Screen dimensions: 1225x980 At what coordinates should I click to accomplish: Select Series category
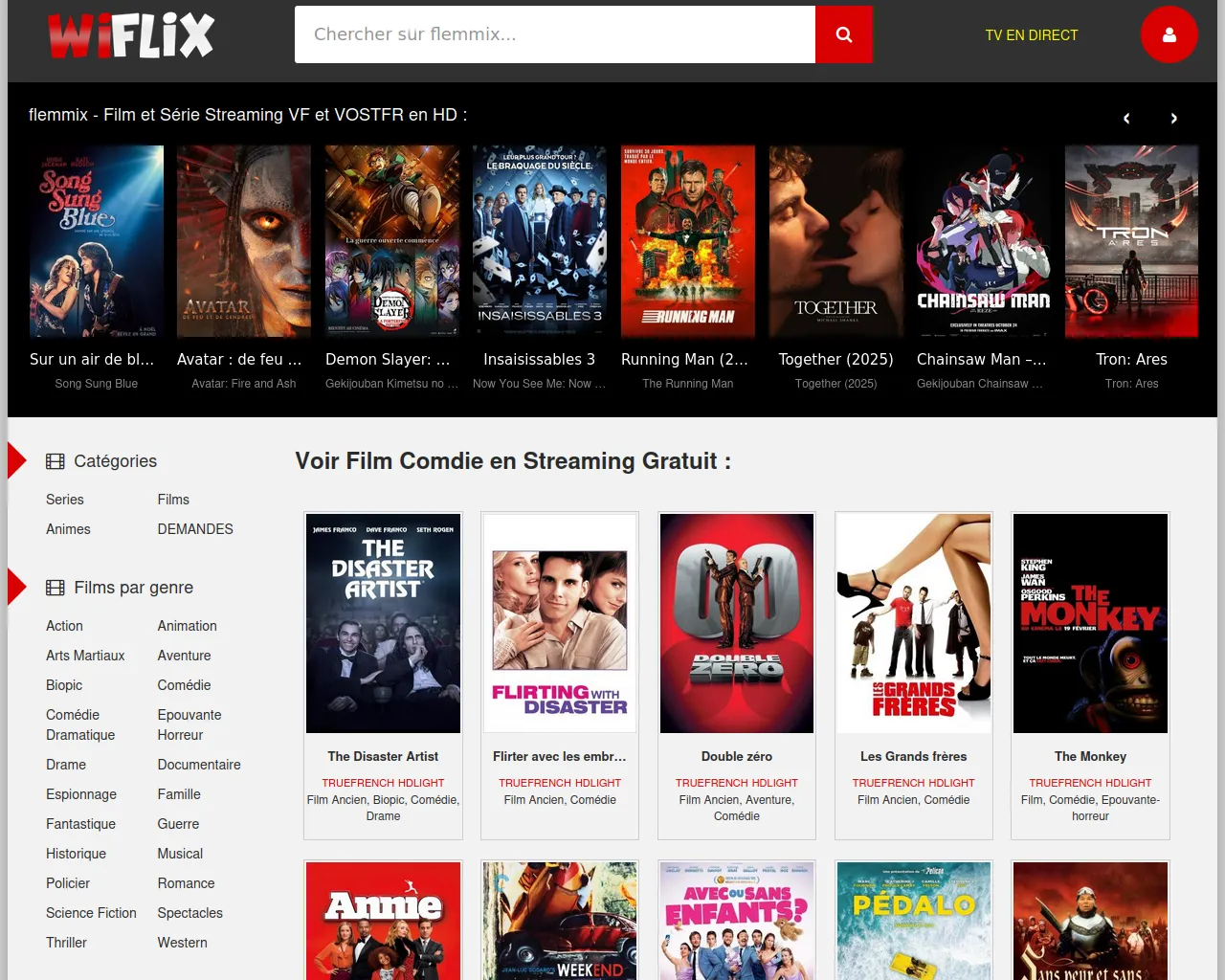click(x=65, y=500)
